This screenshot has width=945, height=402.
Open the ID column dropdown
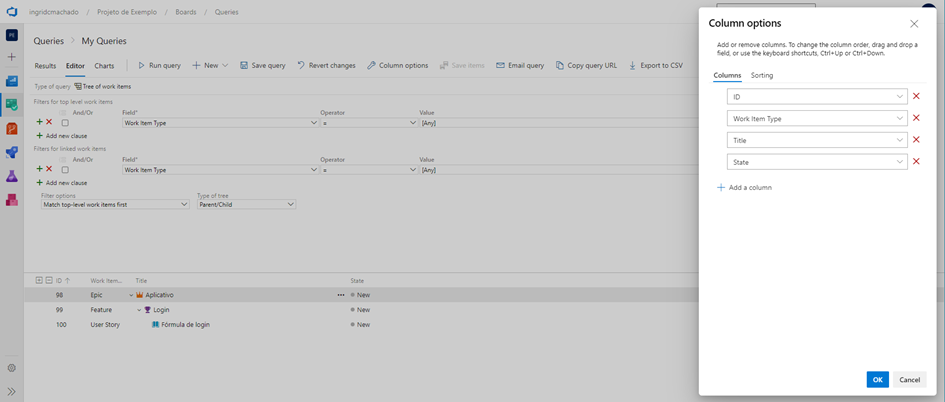click(817, 96)
